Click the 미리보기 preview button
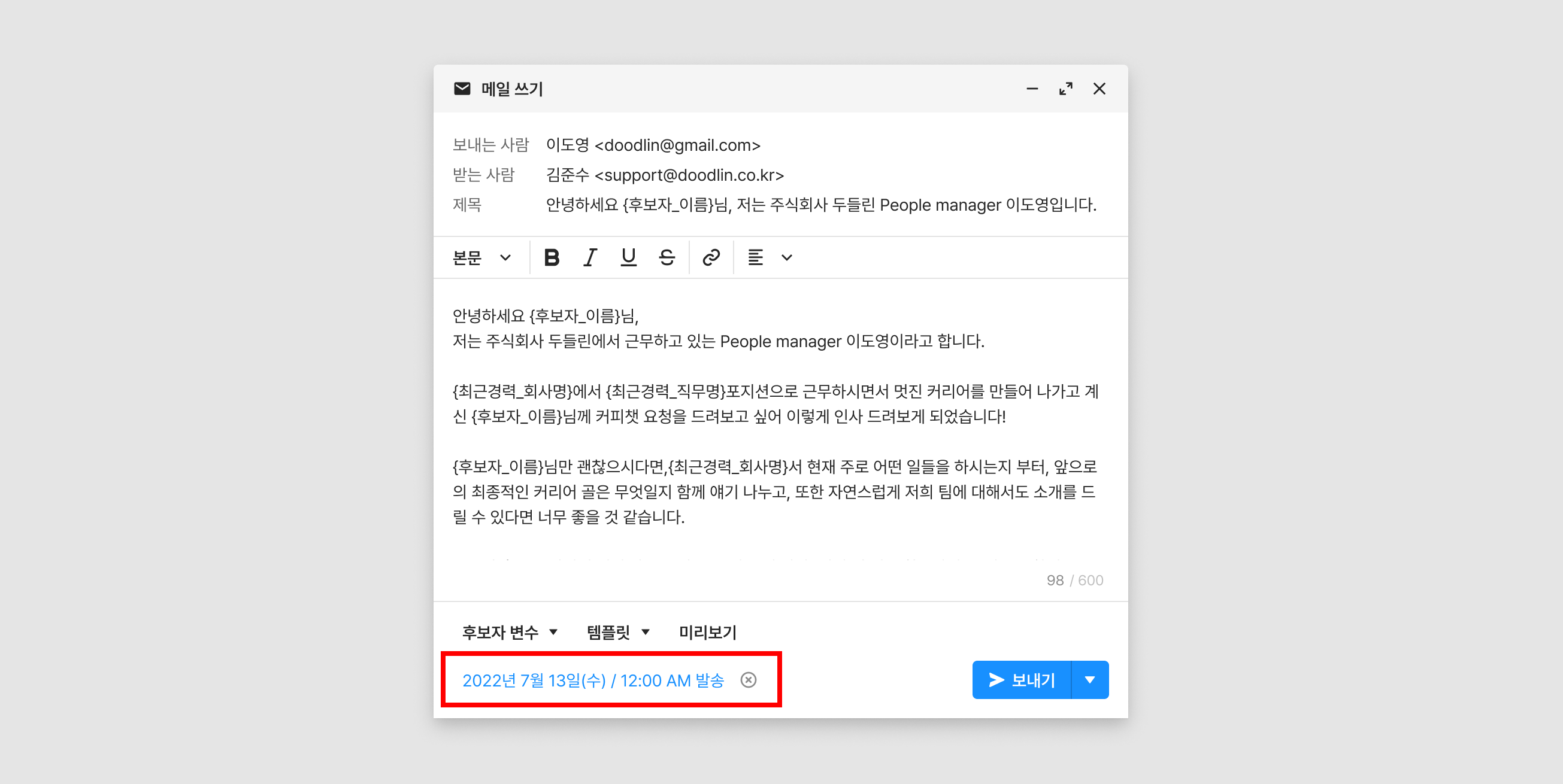Image resolution: width=1563 pixels, height=784 pixels. click(707, 633)
